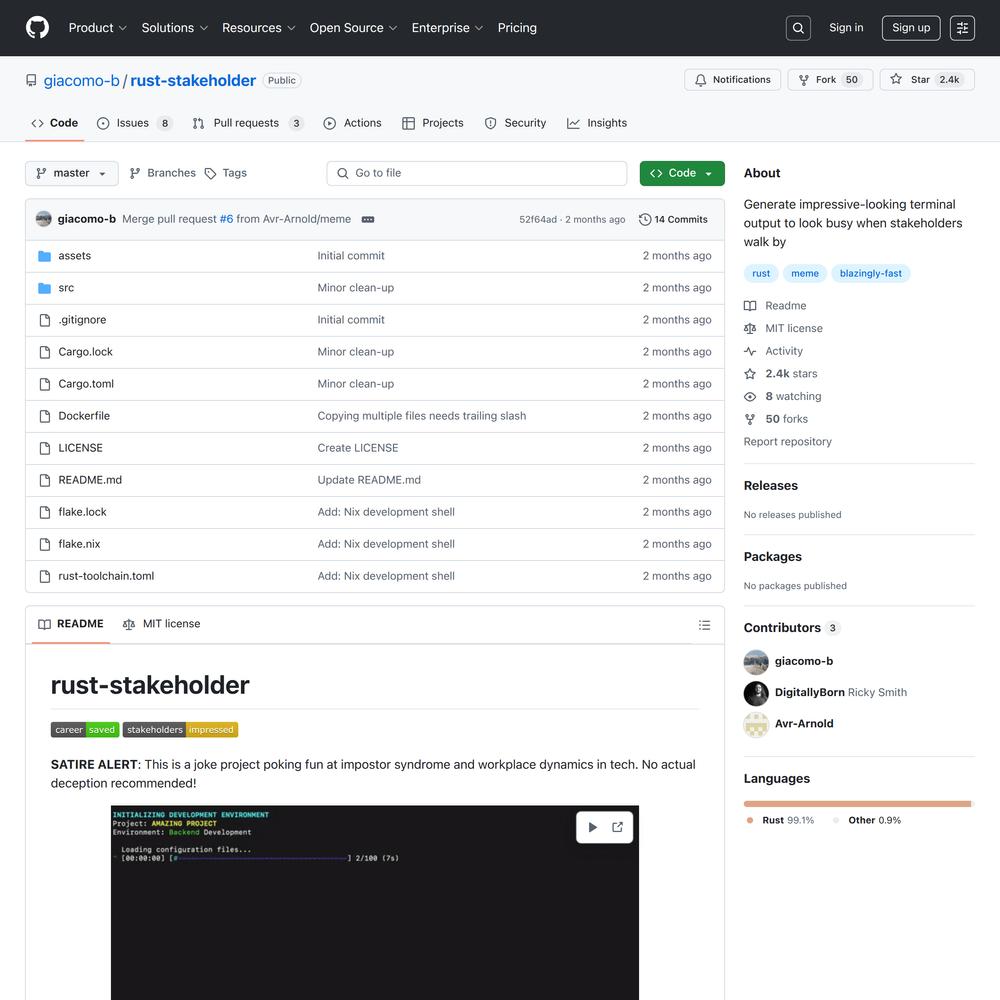
Task: Open rust-toolchain.toml file
Action: click(106, 576)
